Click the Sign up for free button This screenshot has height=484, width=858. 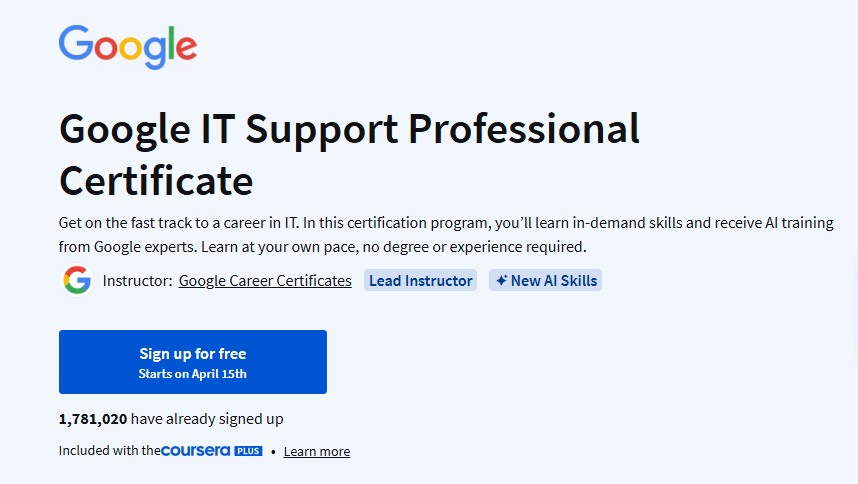point(193,361)
